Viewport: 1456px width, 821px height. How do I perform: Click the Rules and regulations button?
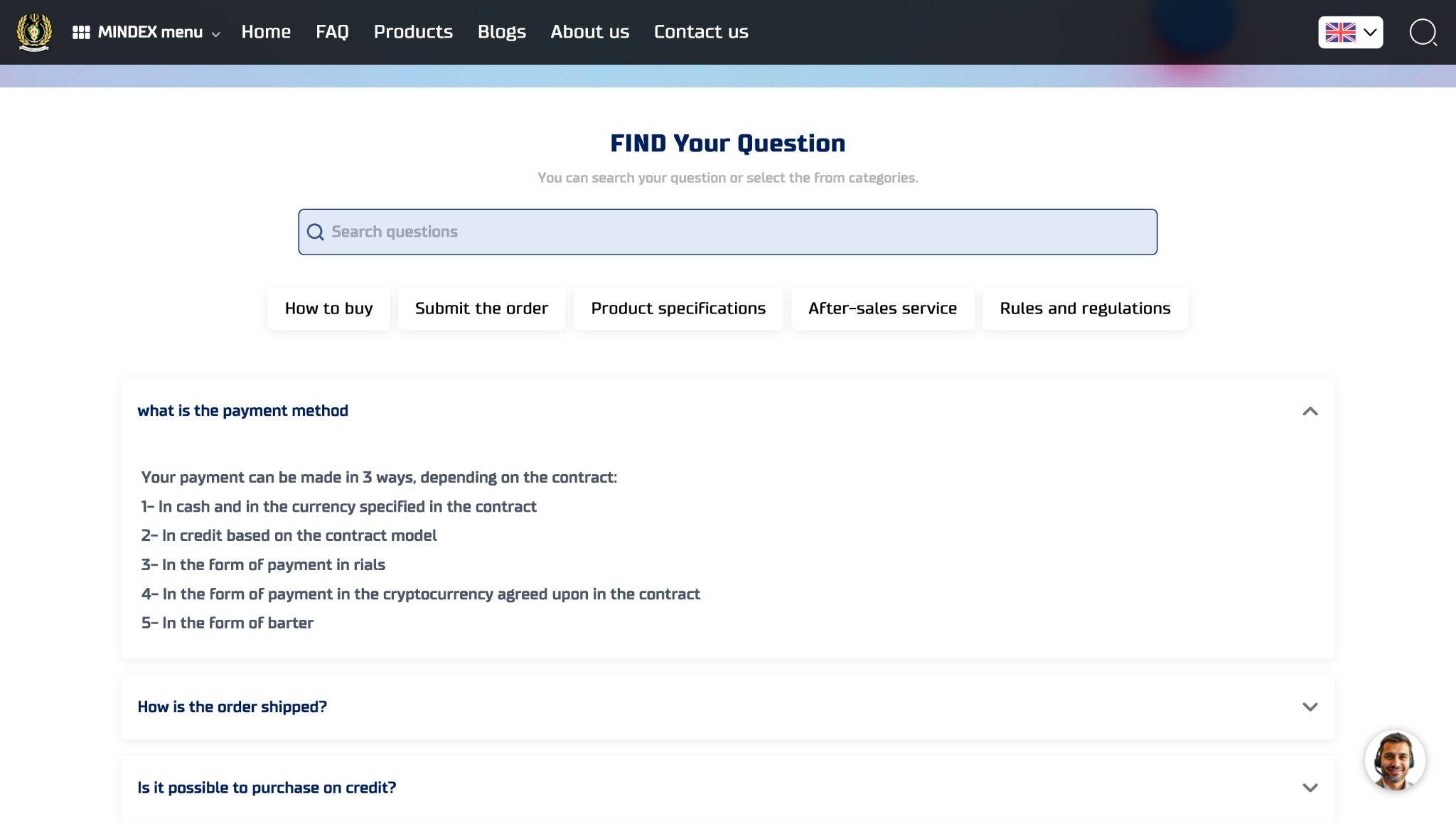tap(1084, 308)
